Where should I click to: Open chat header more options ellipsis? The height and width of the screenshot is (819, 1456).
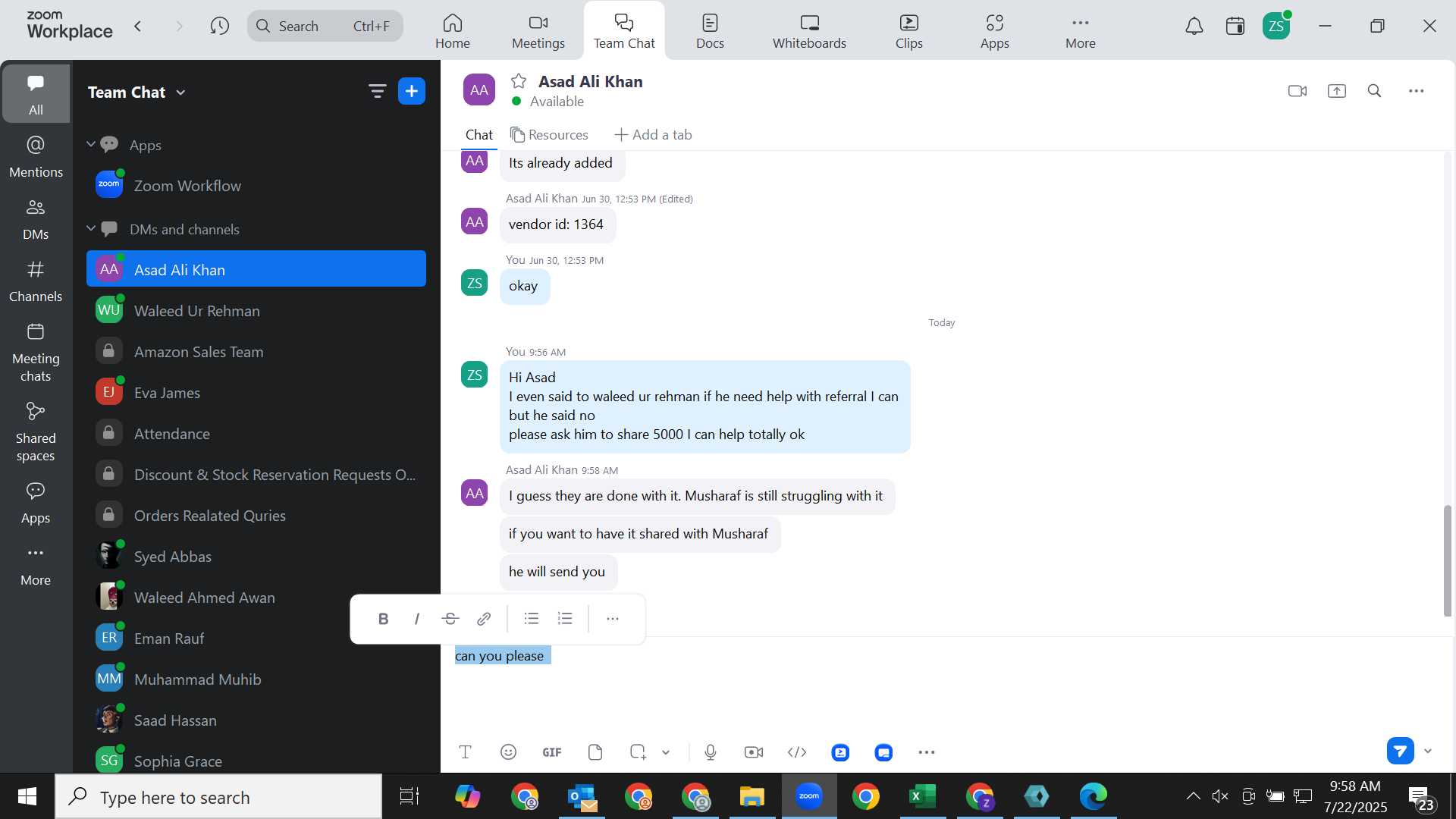tap(1416, 91)
